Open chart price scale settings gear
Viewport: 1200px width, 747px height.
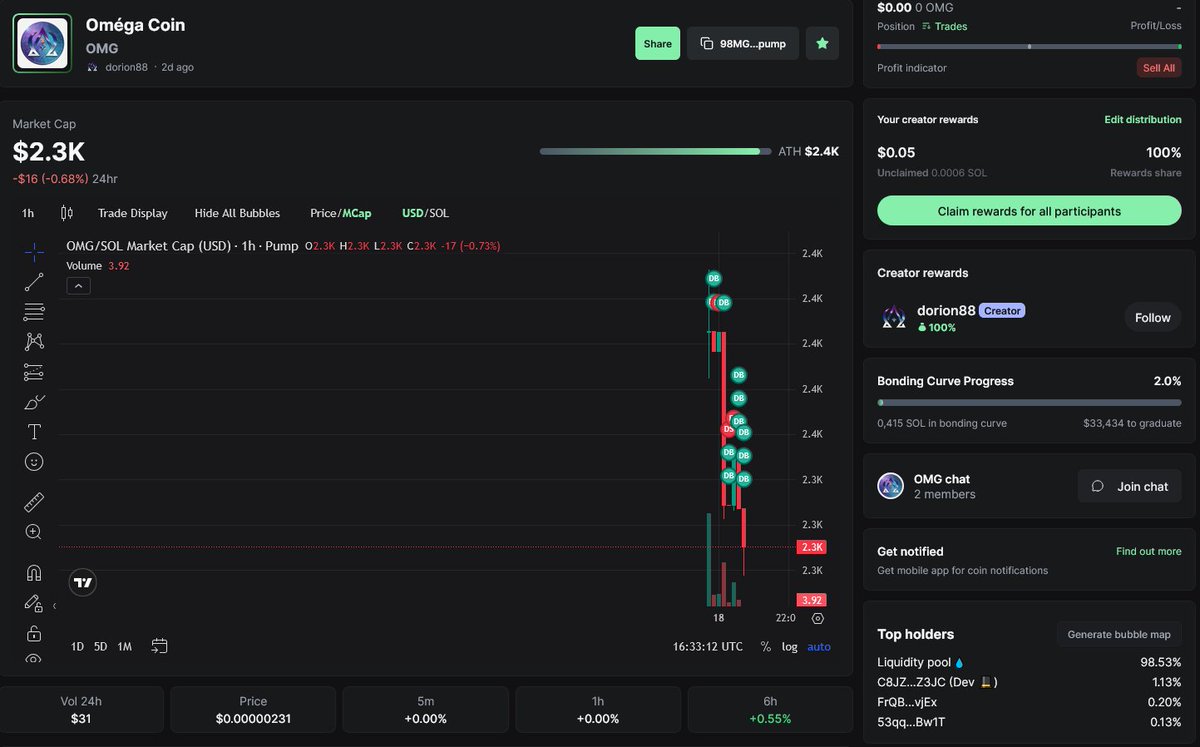(x=818, y=618)
